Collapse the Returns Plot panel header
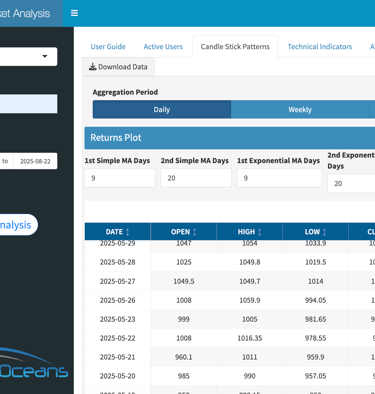The height and width of the screenshot is (394, 375). (x=230, y=138)
